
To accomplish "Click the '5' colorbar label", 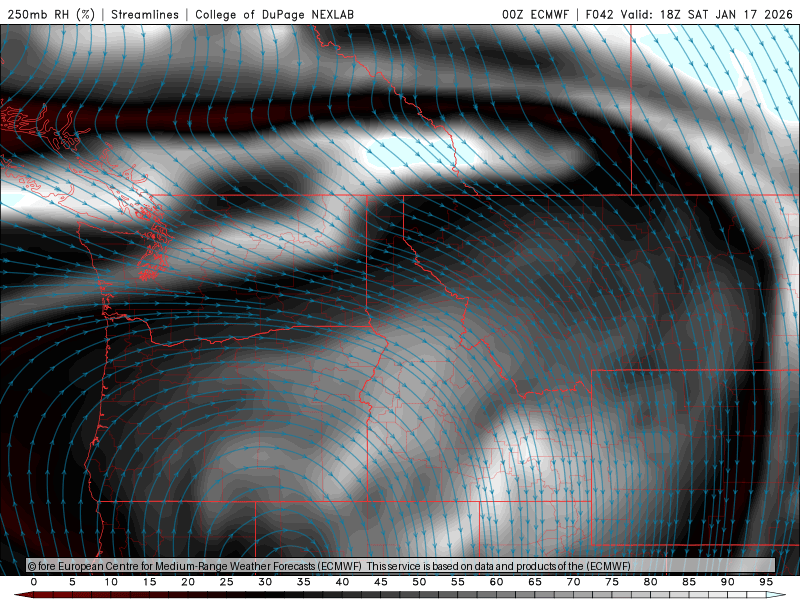I will 72,582.
